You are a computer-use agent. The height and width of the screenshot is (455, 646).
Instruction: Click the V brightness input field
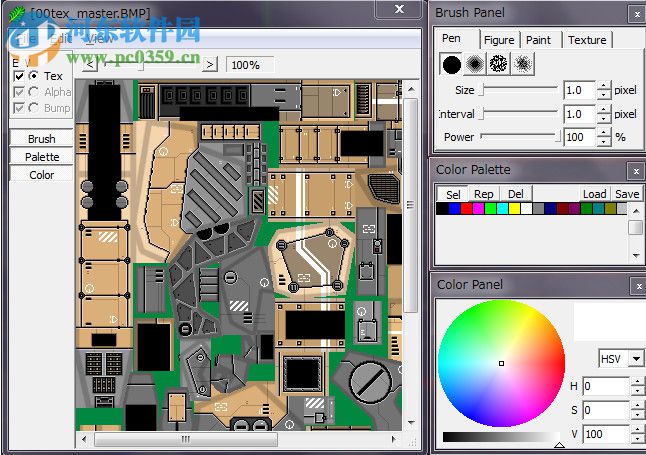pyautogui.click(x=606, y=434)
